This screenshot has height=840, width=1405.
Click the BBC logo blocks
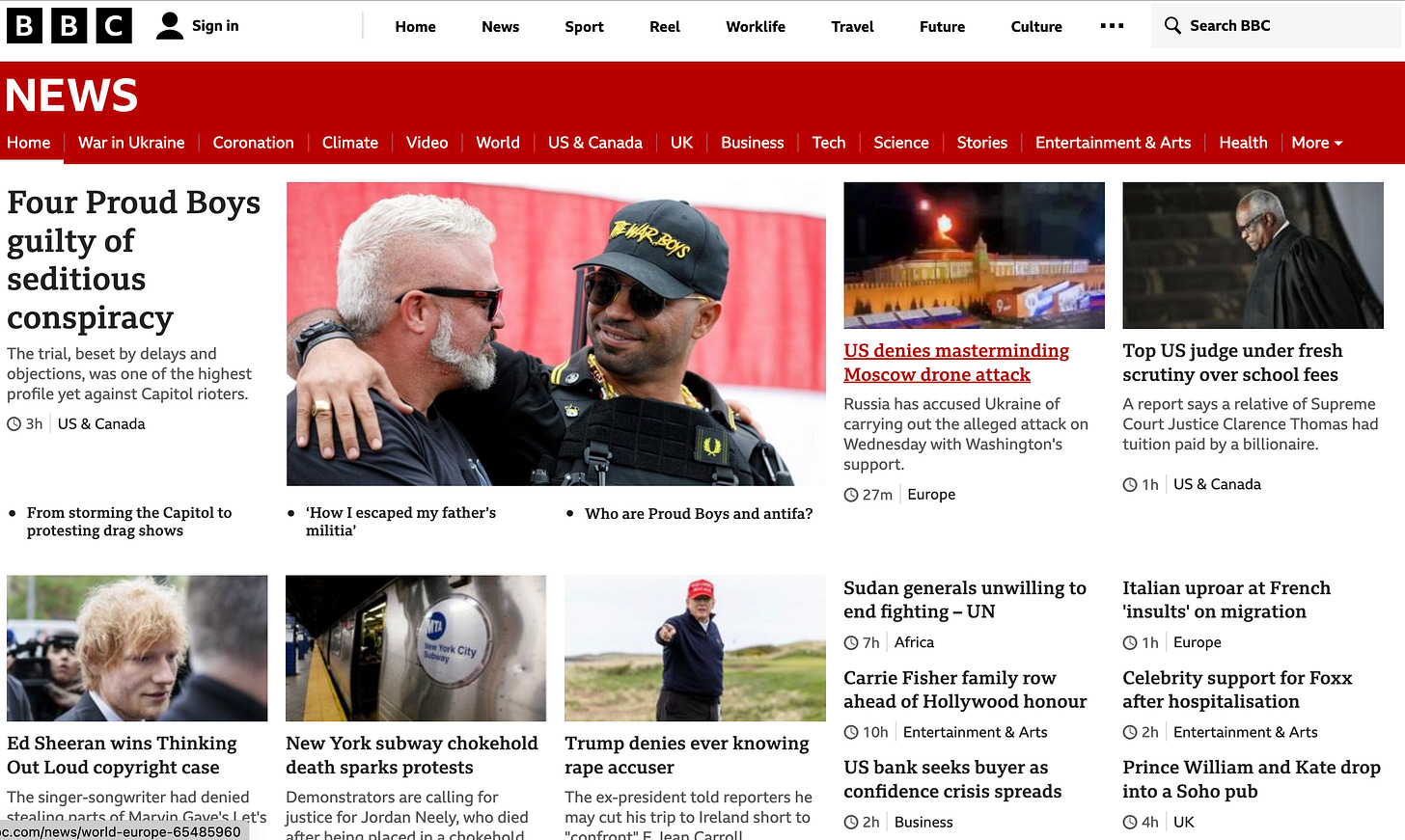click(69, 26)
